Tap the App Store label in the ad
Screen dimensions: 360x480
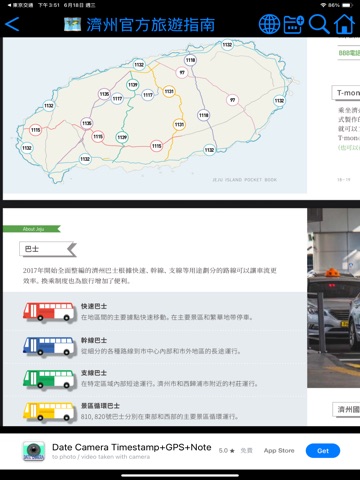coord(279,451)
